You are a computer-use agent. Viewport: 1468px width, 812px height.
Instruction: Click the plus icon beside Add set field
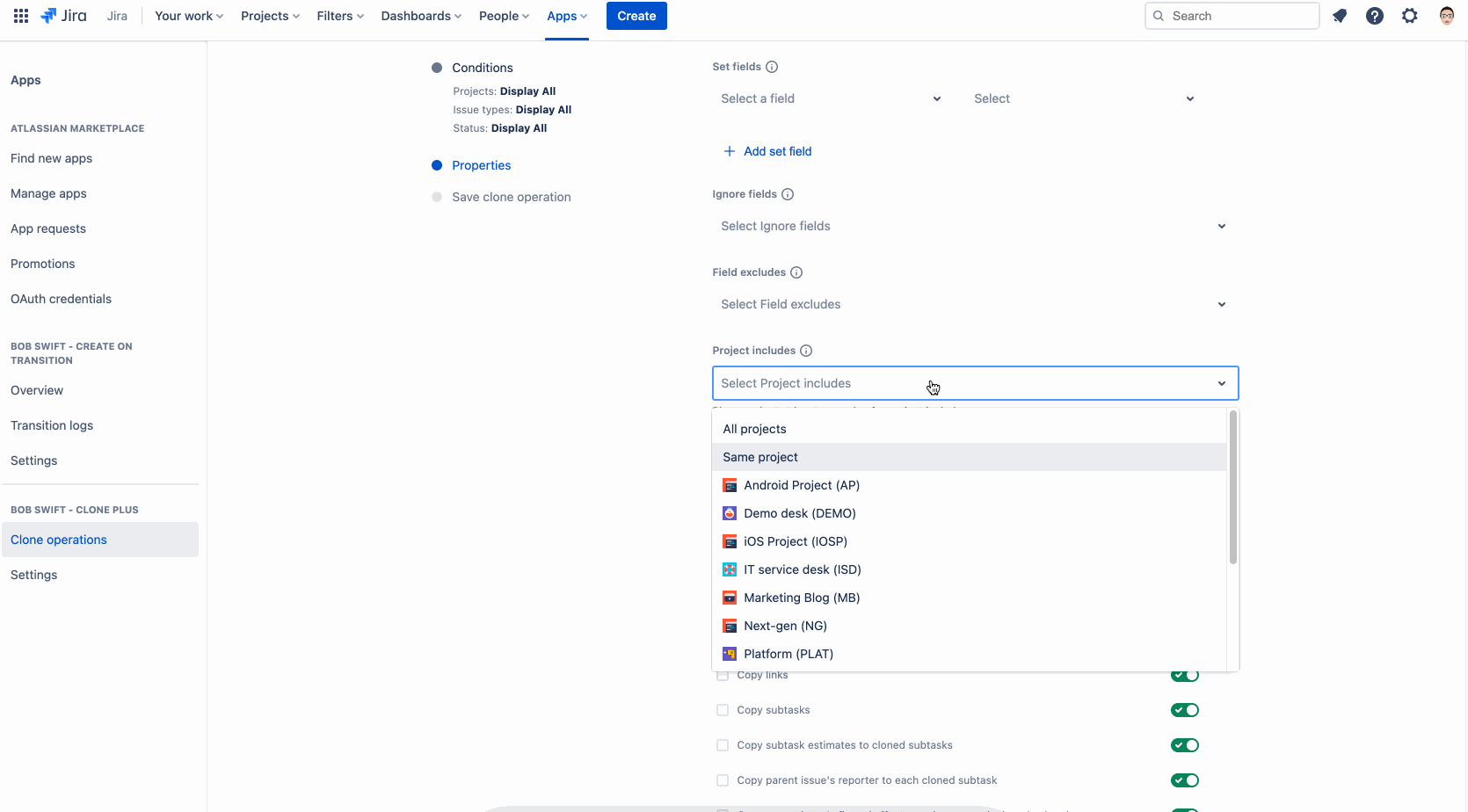click(x=730, y=151)
